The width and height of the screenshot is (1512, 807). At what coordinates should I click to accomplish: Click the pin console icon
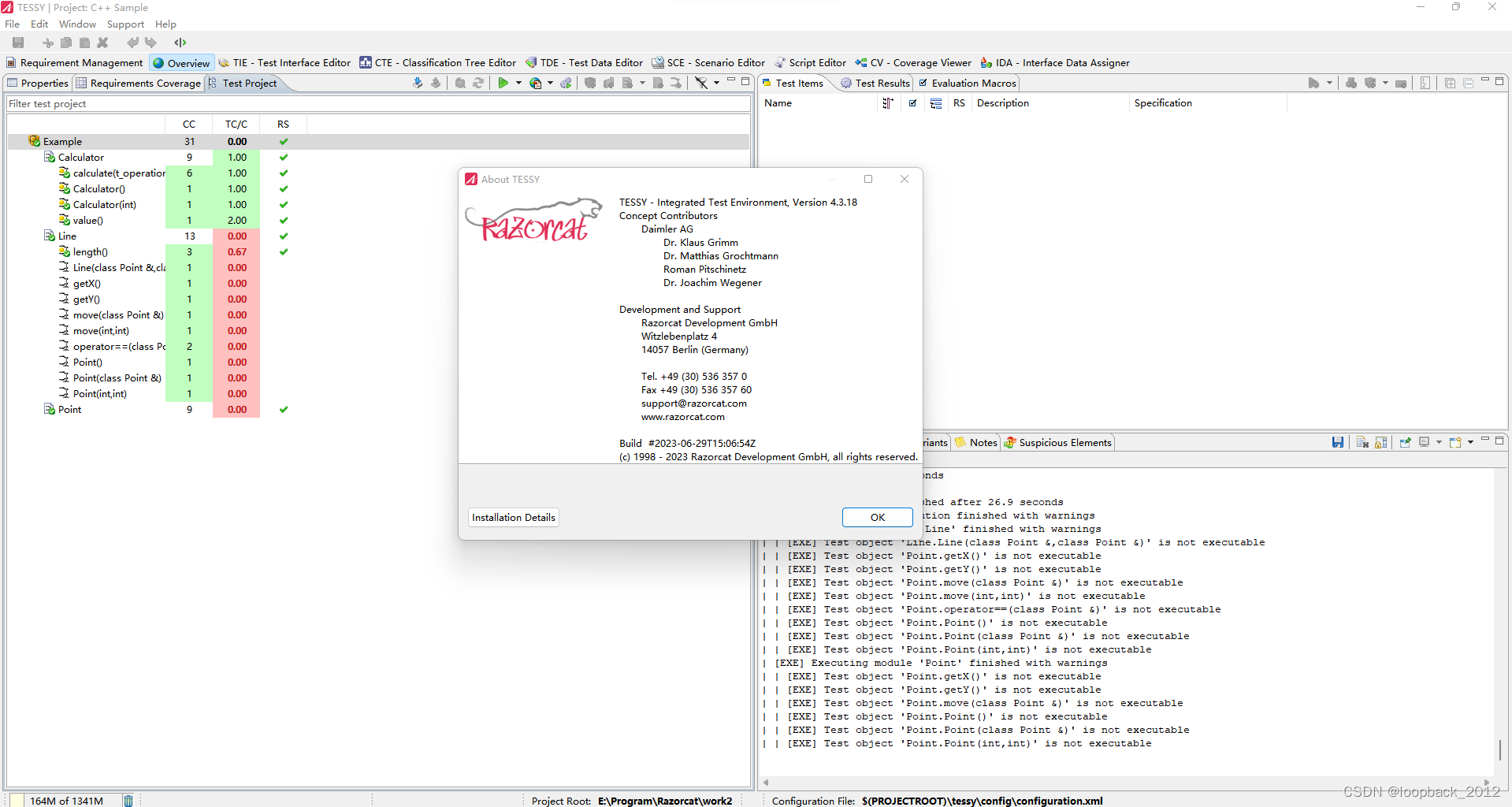pos(1405,442)
